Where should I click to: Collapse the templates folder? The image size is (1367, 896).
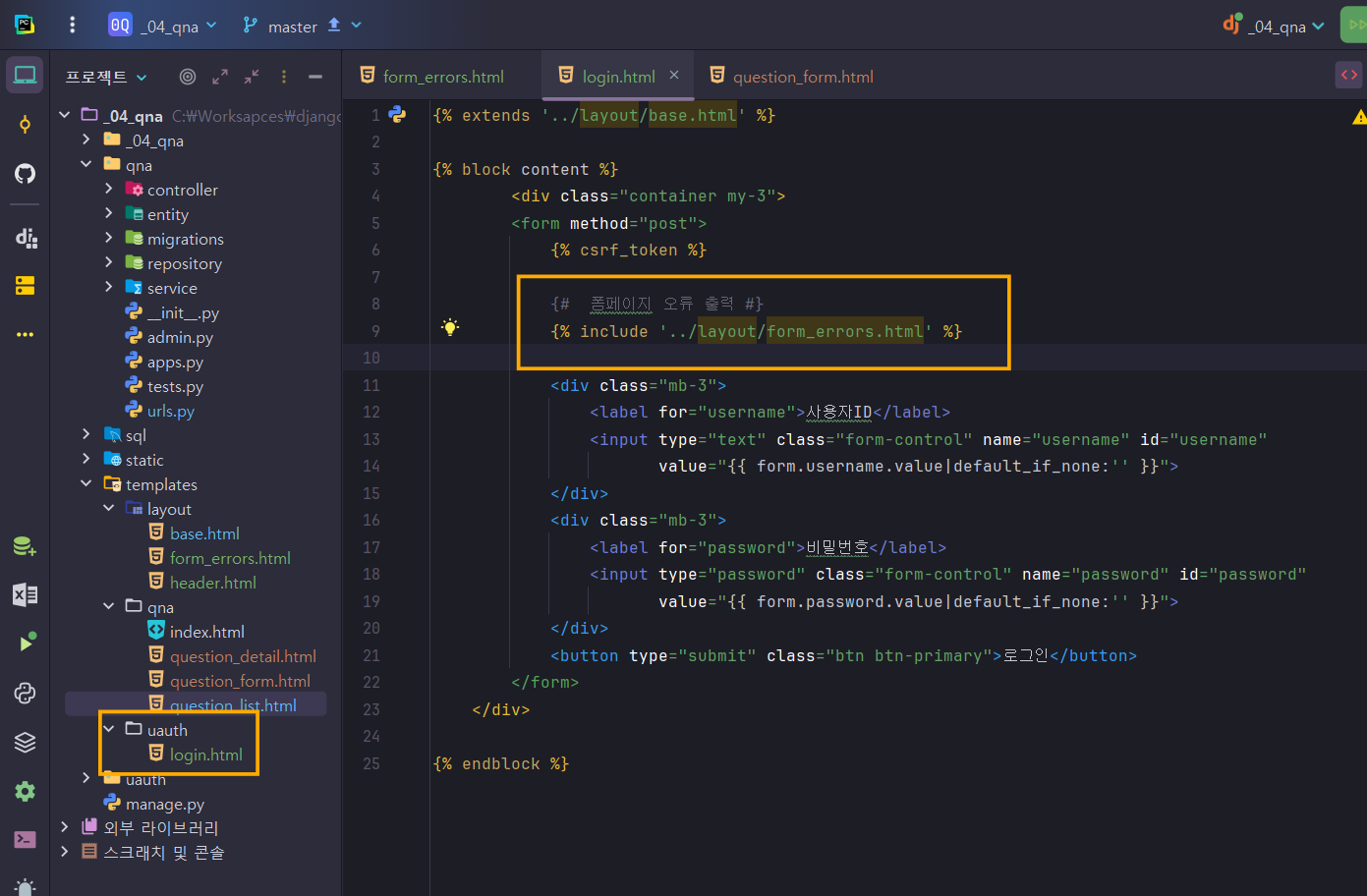[x=86, y=483]
